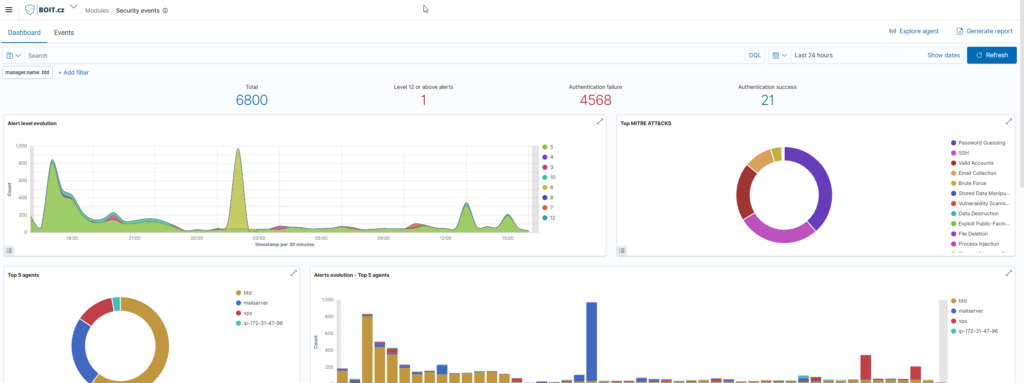Viewport: 1024px width, 383px height.
Task: Open the calendar quick-select dropdown
Action: pos(779,56)
